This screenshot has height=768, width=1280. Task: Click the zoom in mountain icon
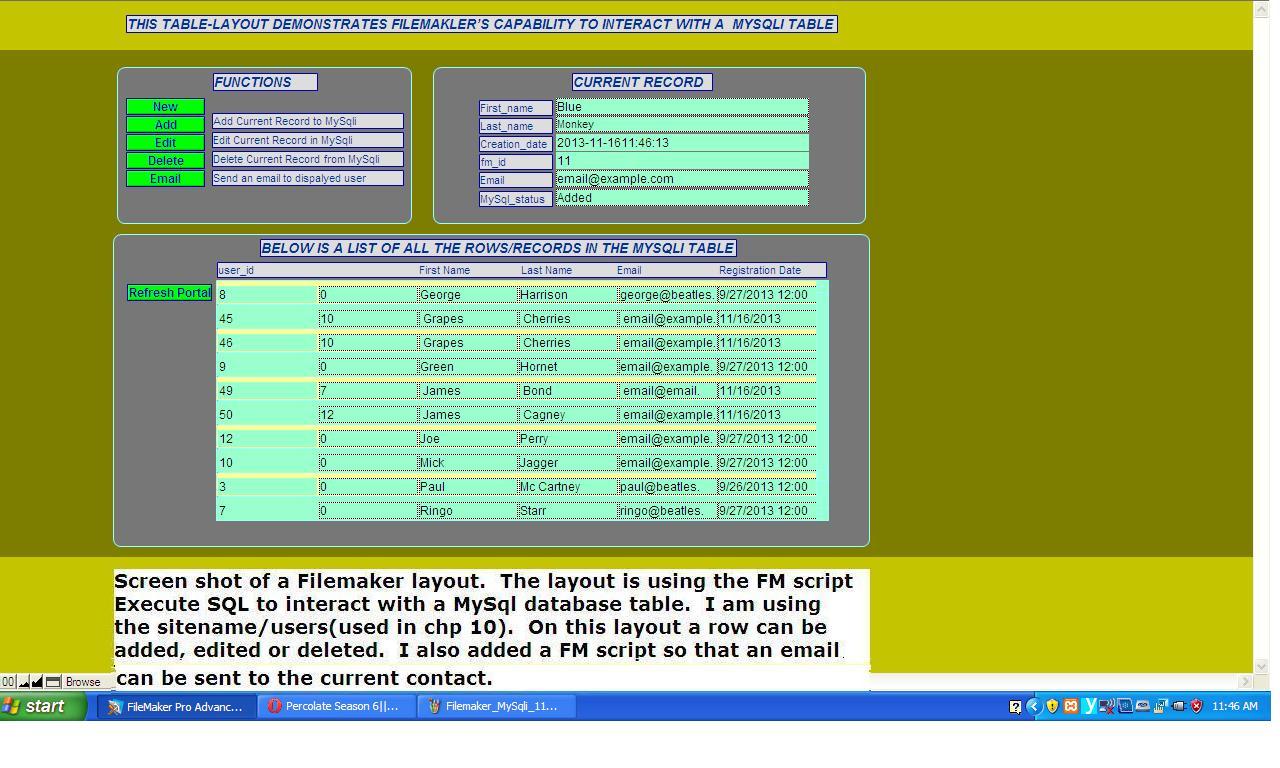click(x=37, y=682)
